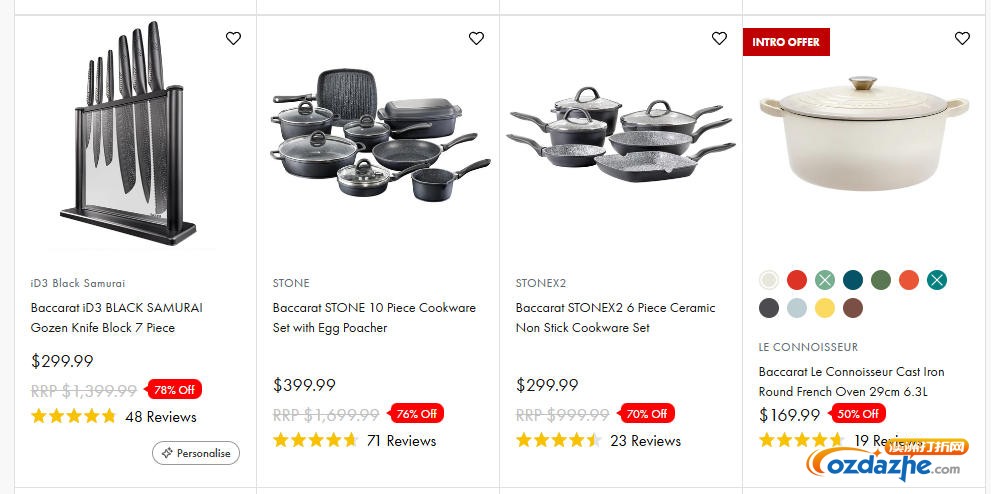Open the 71 Reviews link

point(401,441)
